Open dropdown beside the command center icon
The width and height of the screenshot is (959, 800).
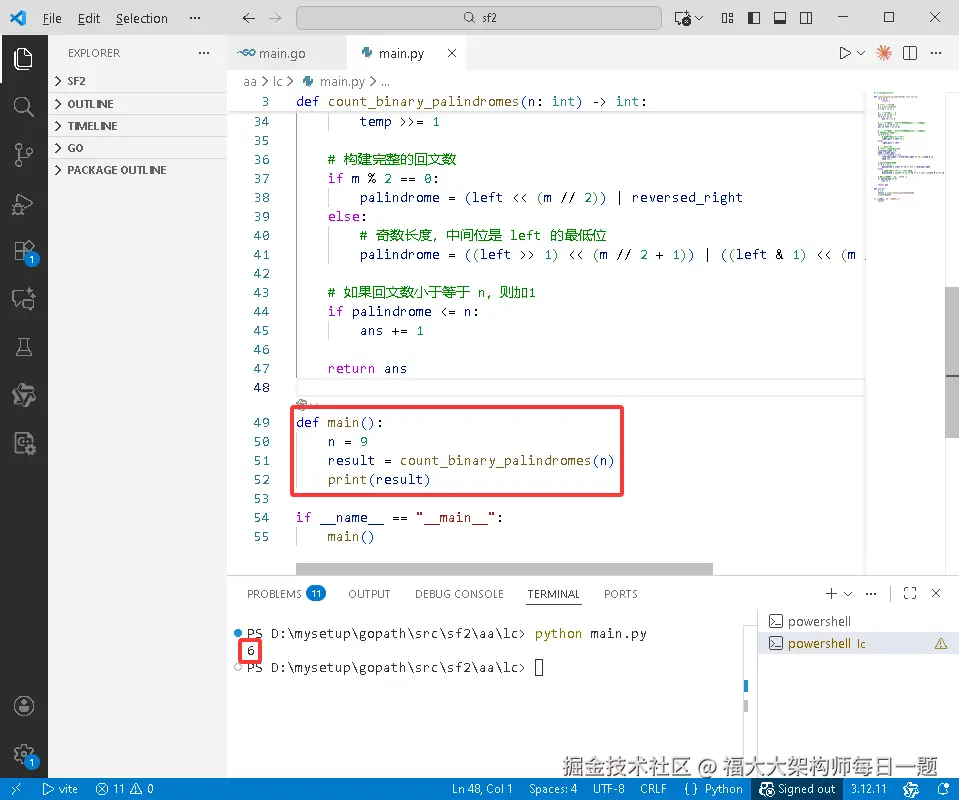pyautogui.click(x=699, y=18)
